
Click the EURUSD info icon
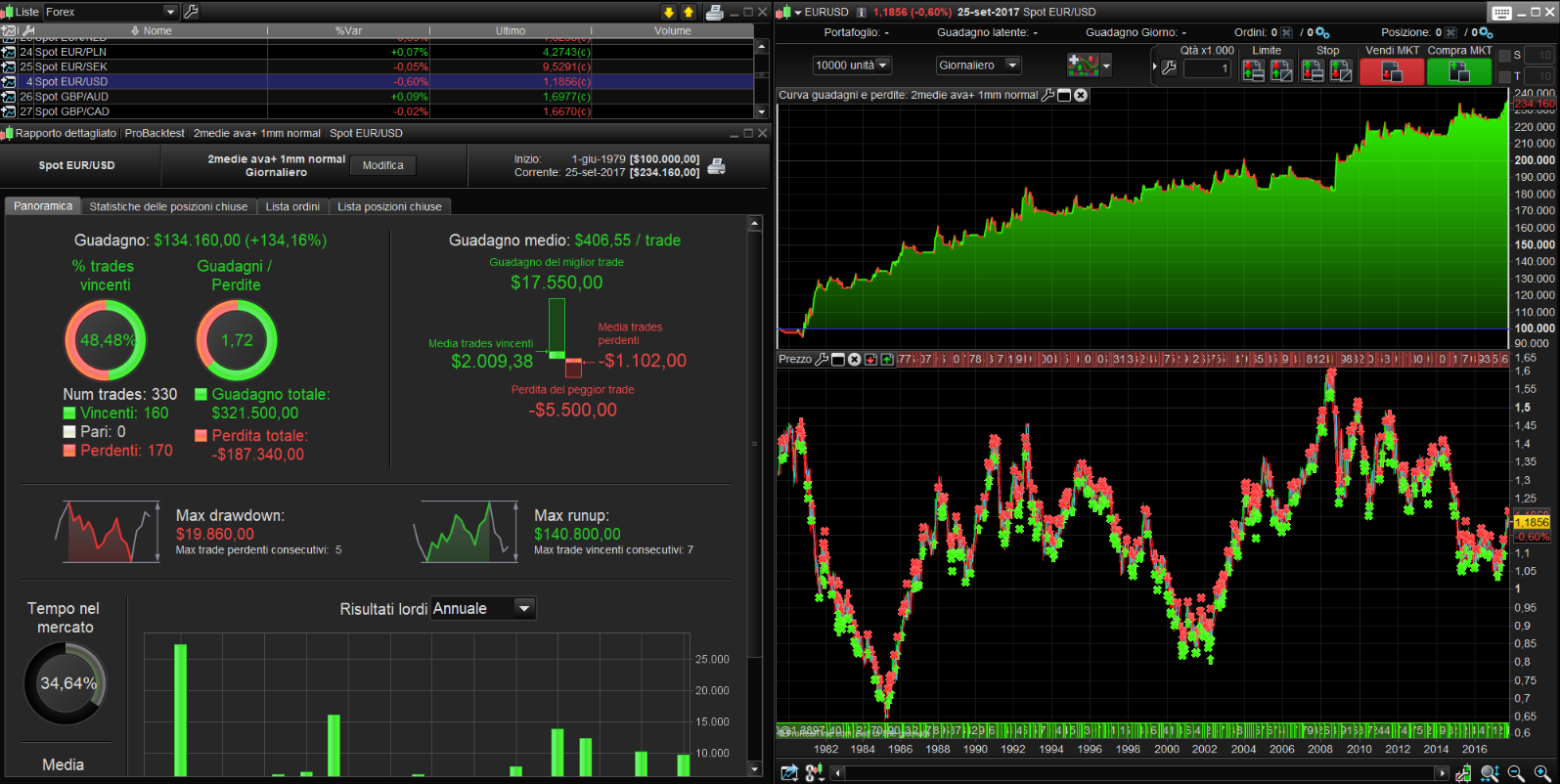(862, 13)
